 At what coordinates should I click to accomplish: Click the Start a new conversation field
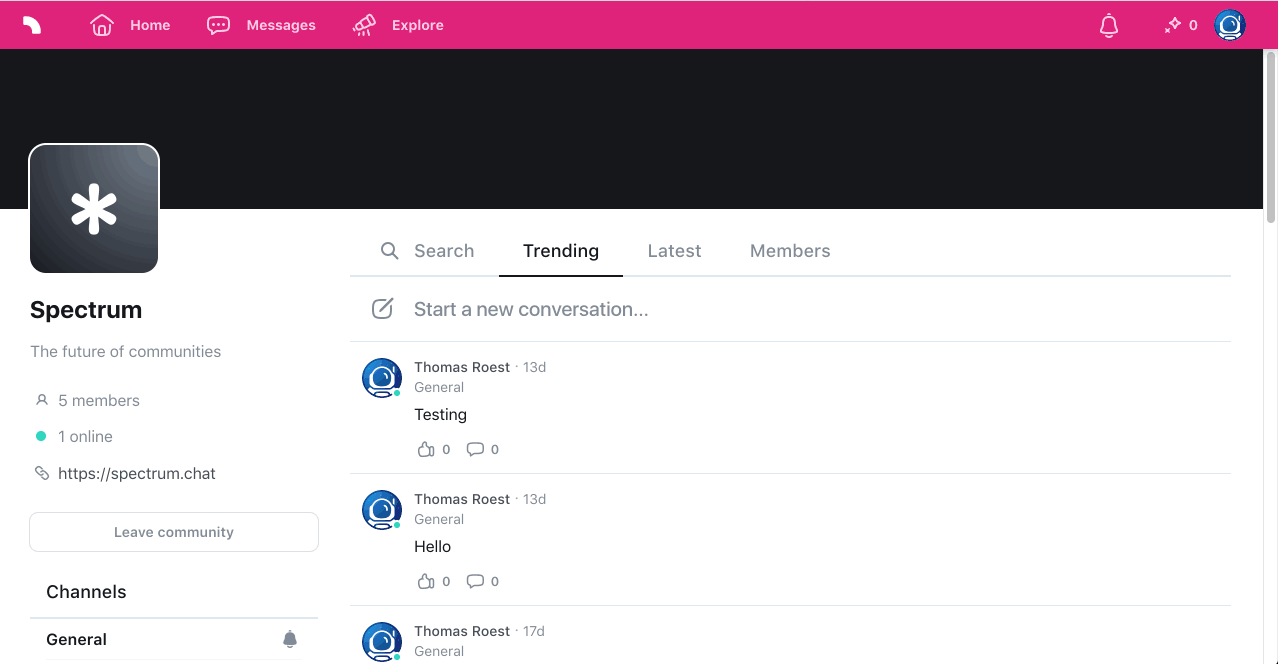531,308
